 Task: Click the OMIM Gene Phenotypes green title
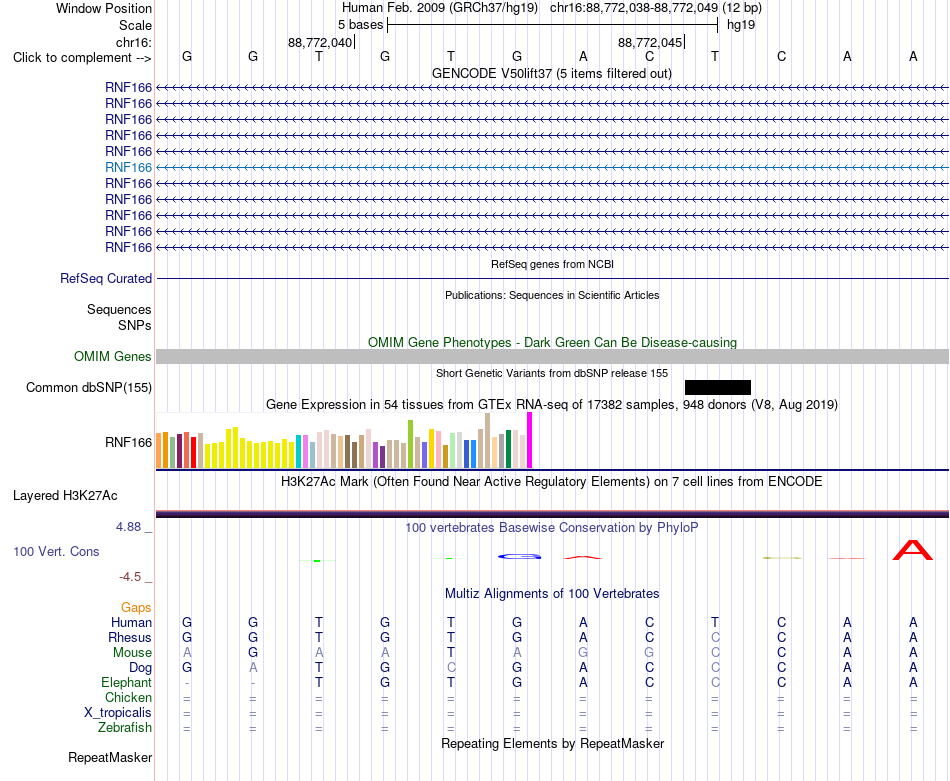552,342
